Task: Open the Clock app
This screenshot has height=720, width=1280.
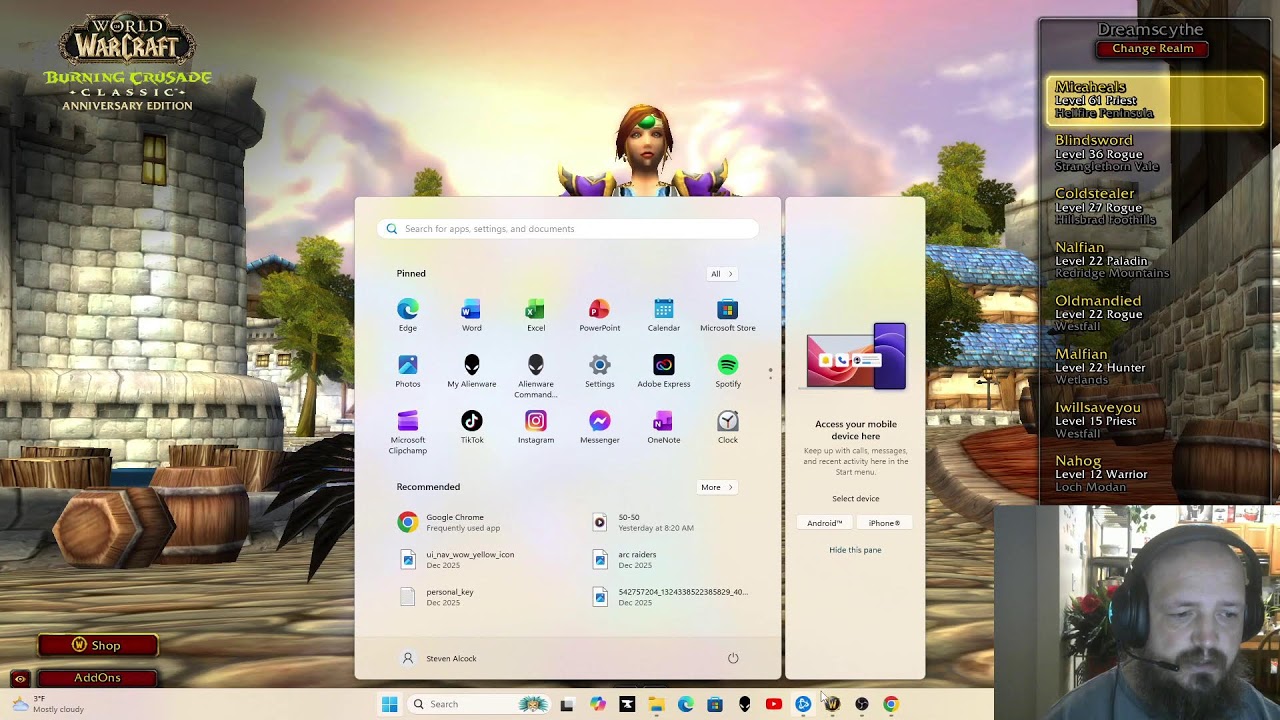Action: coord(728,426)
